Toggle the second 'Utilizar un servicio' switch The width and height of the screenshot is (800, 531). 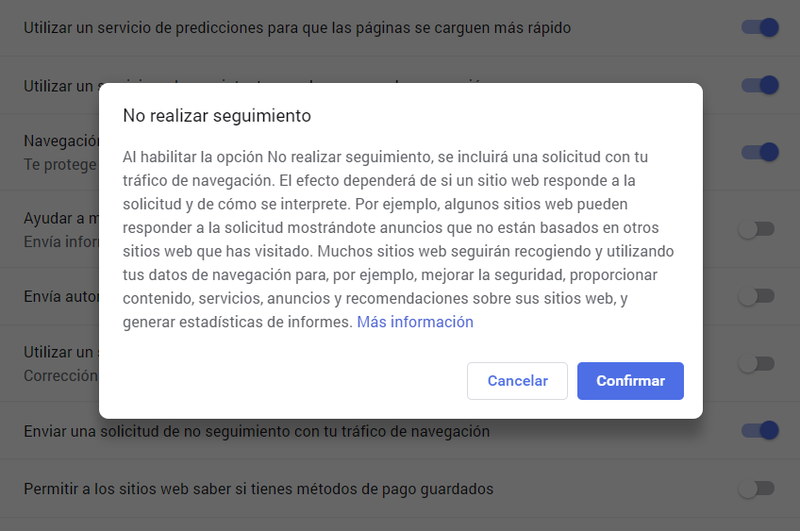760,85
